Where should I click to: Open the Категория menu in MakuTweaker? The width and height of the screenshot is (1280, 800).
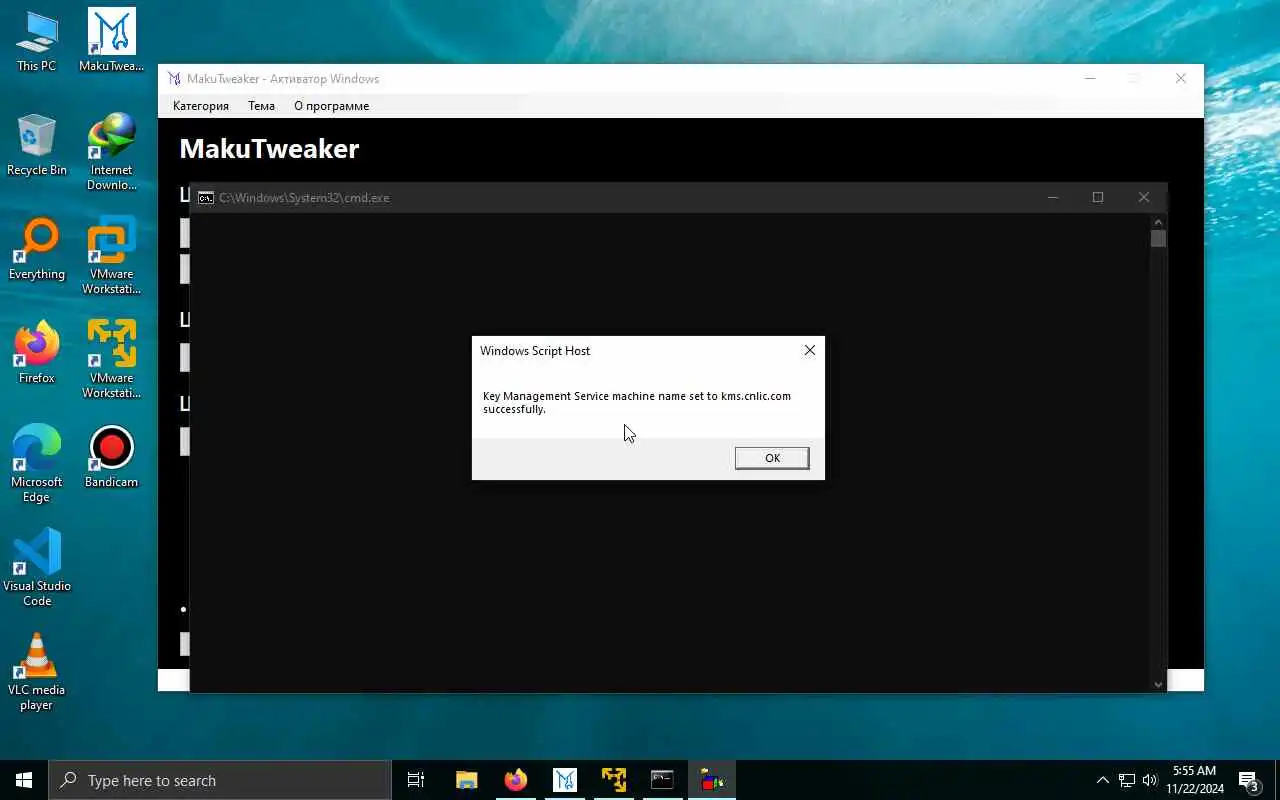[x=201, y=106]
